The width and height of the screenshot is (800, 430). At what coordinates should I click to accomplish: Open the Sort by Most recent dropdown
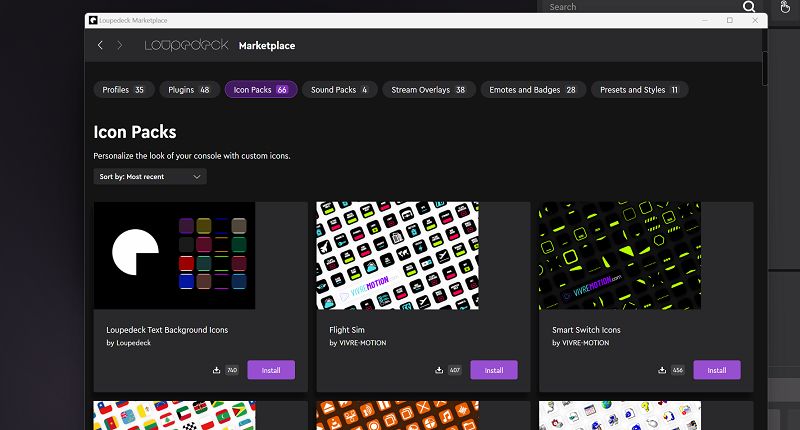pyautogui.click(x=150, y=176)
